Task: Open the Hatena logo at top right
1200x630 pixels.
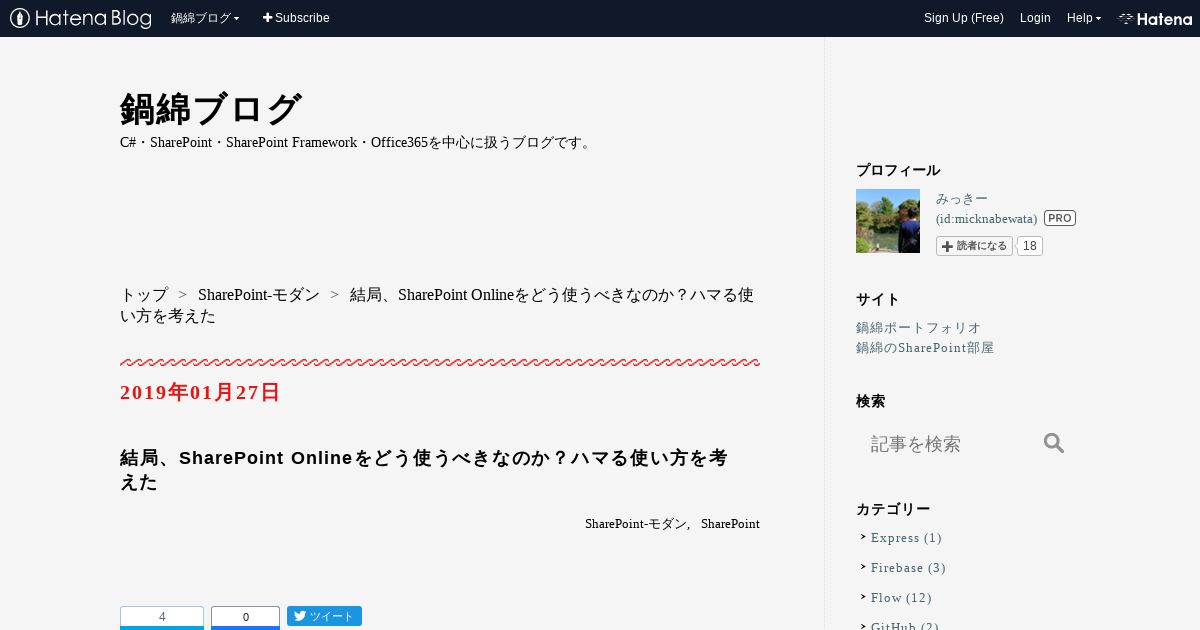Action: tap(1155, 18)
